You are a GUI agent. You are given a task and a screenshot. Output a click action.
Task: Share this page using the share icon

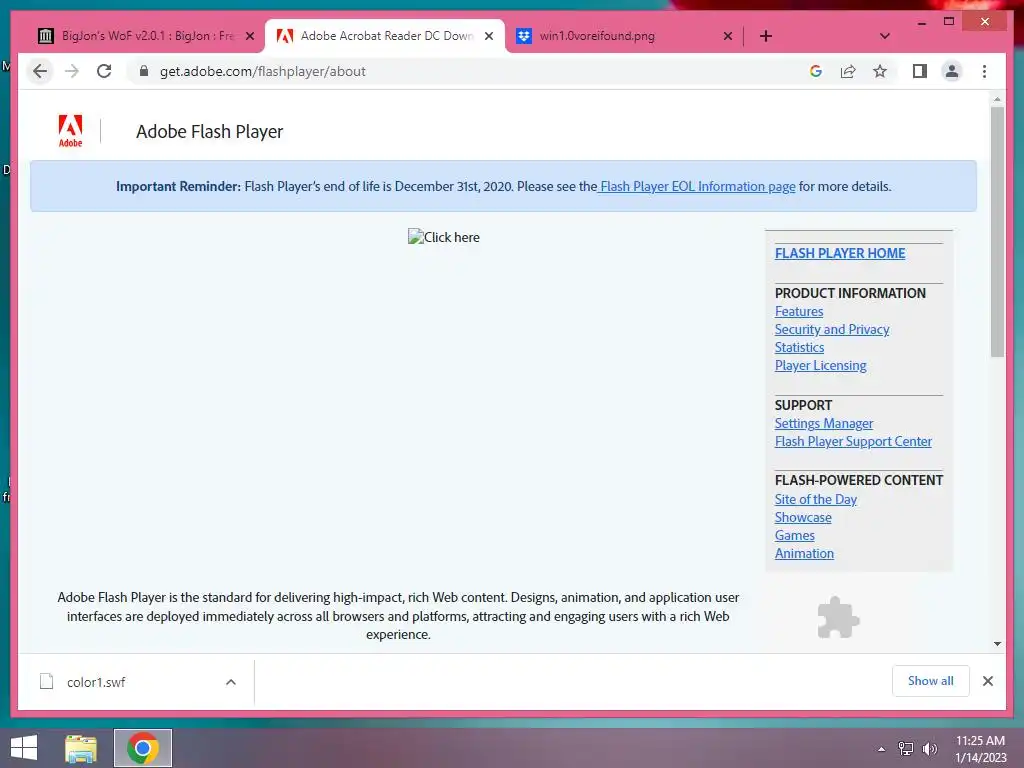tap(848, 71)
